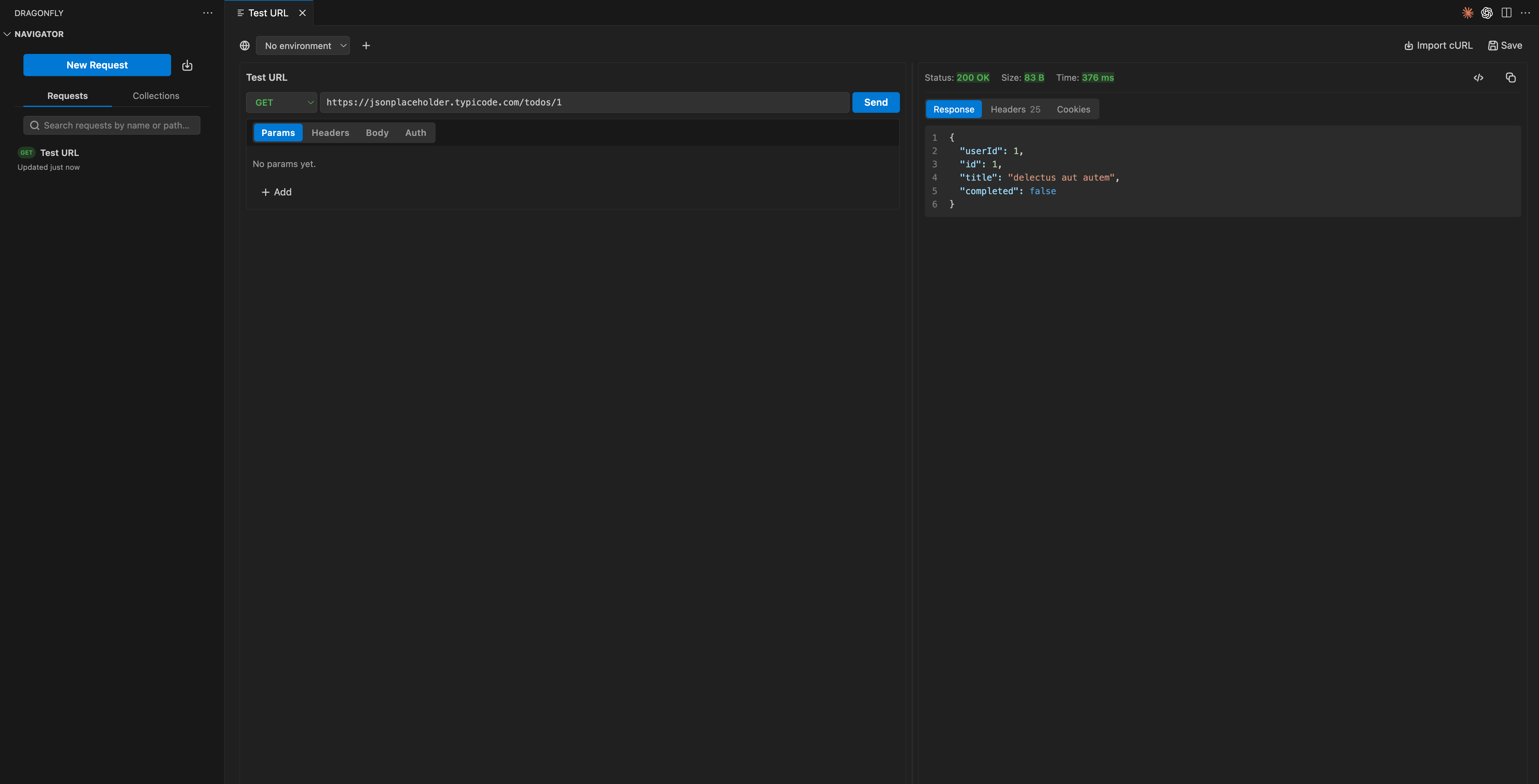Send the request
This screenshot has width=1539, height=784.
(x=876, y=102)
